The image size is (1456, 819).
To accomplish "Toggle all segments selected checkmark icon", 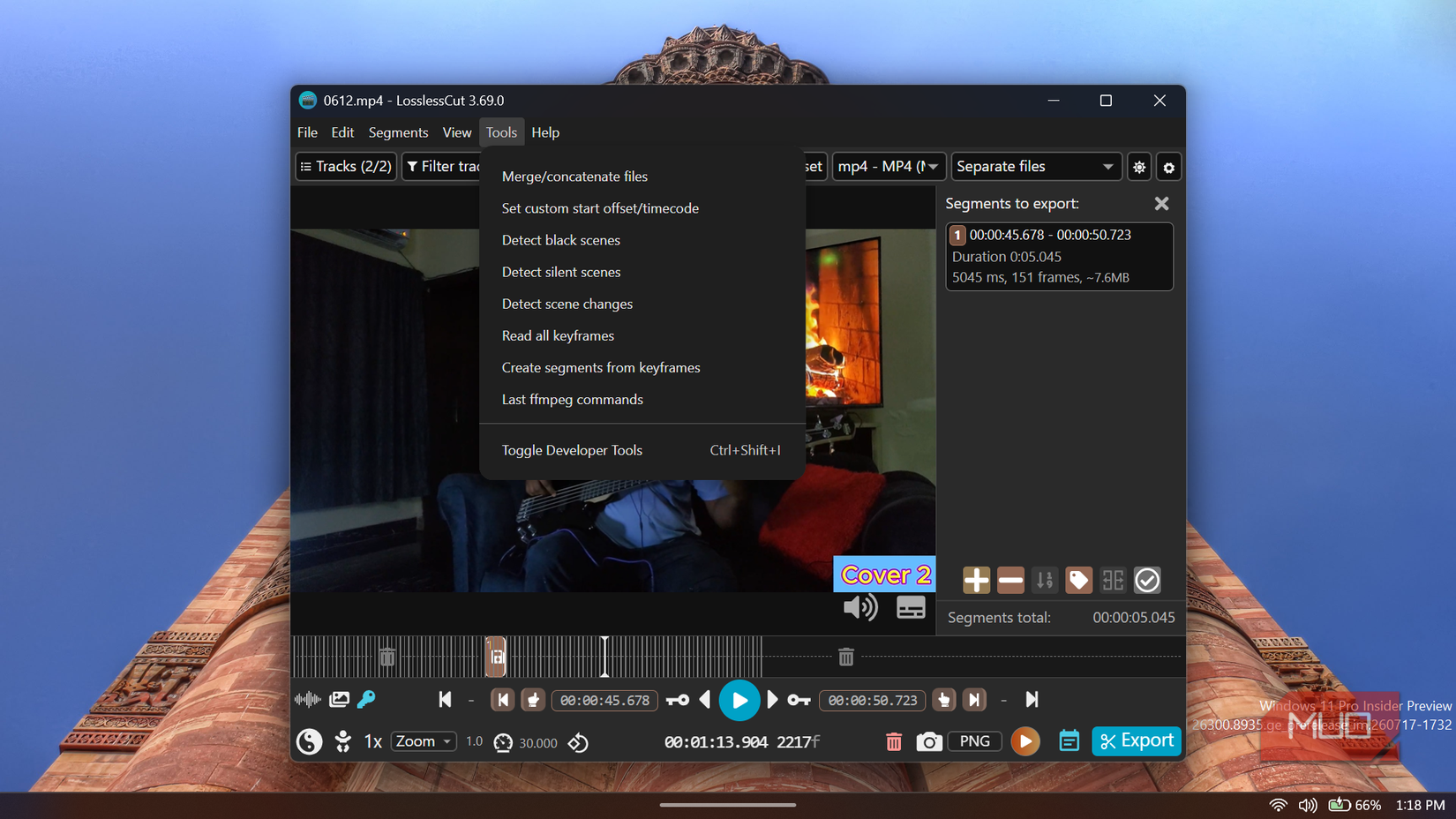I will click(1147, 580).
